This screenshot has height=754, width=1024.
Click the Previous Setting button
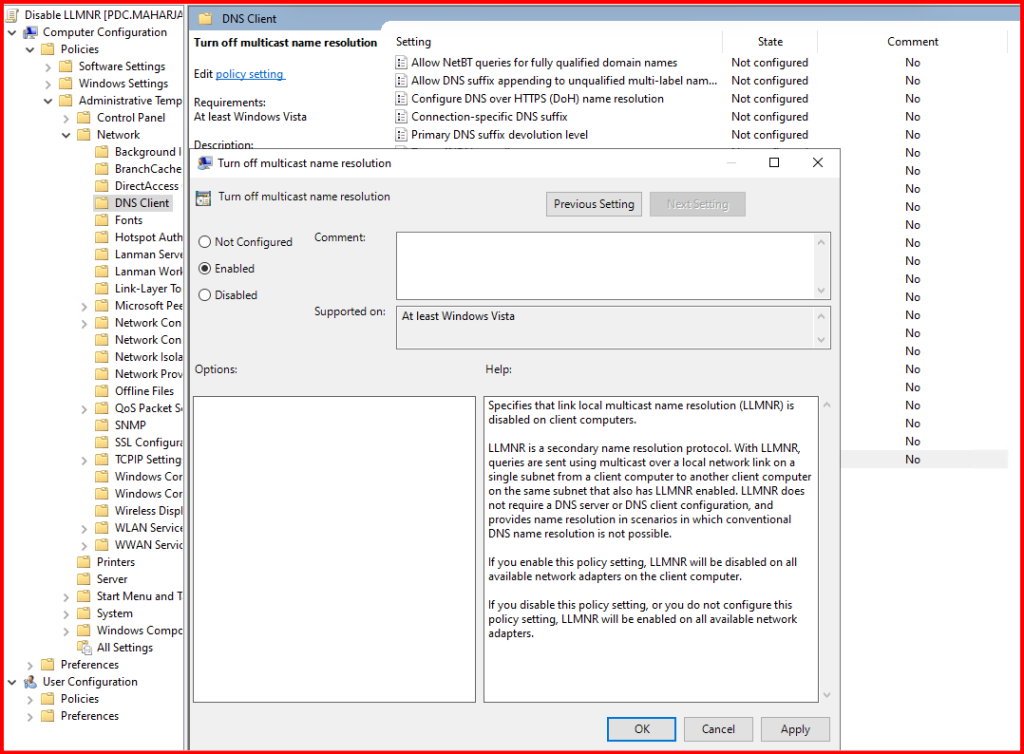[594, 204]
